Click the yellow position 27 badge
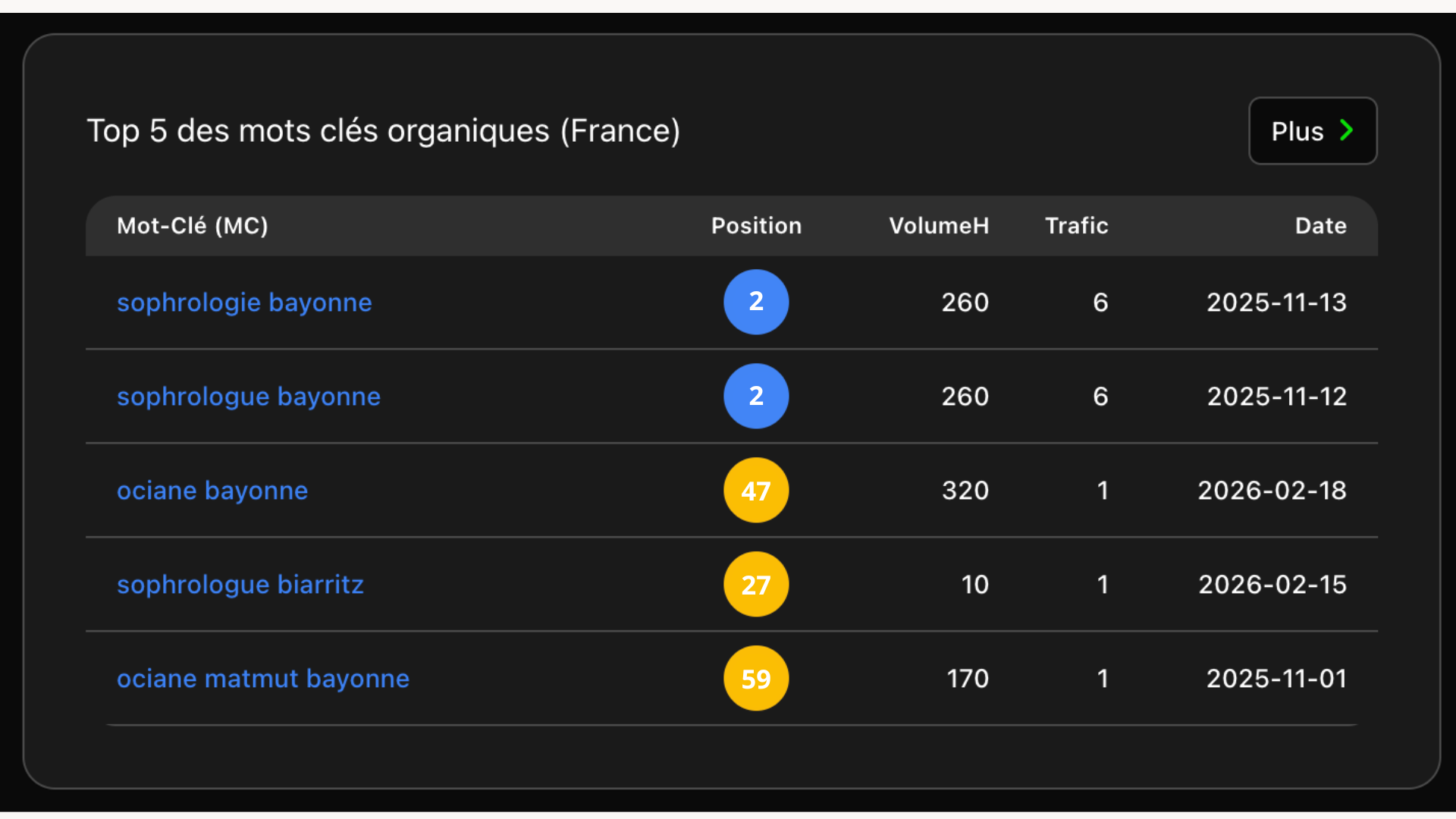The width and height of the screenshot is (1456, 819). 756,584
